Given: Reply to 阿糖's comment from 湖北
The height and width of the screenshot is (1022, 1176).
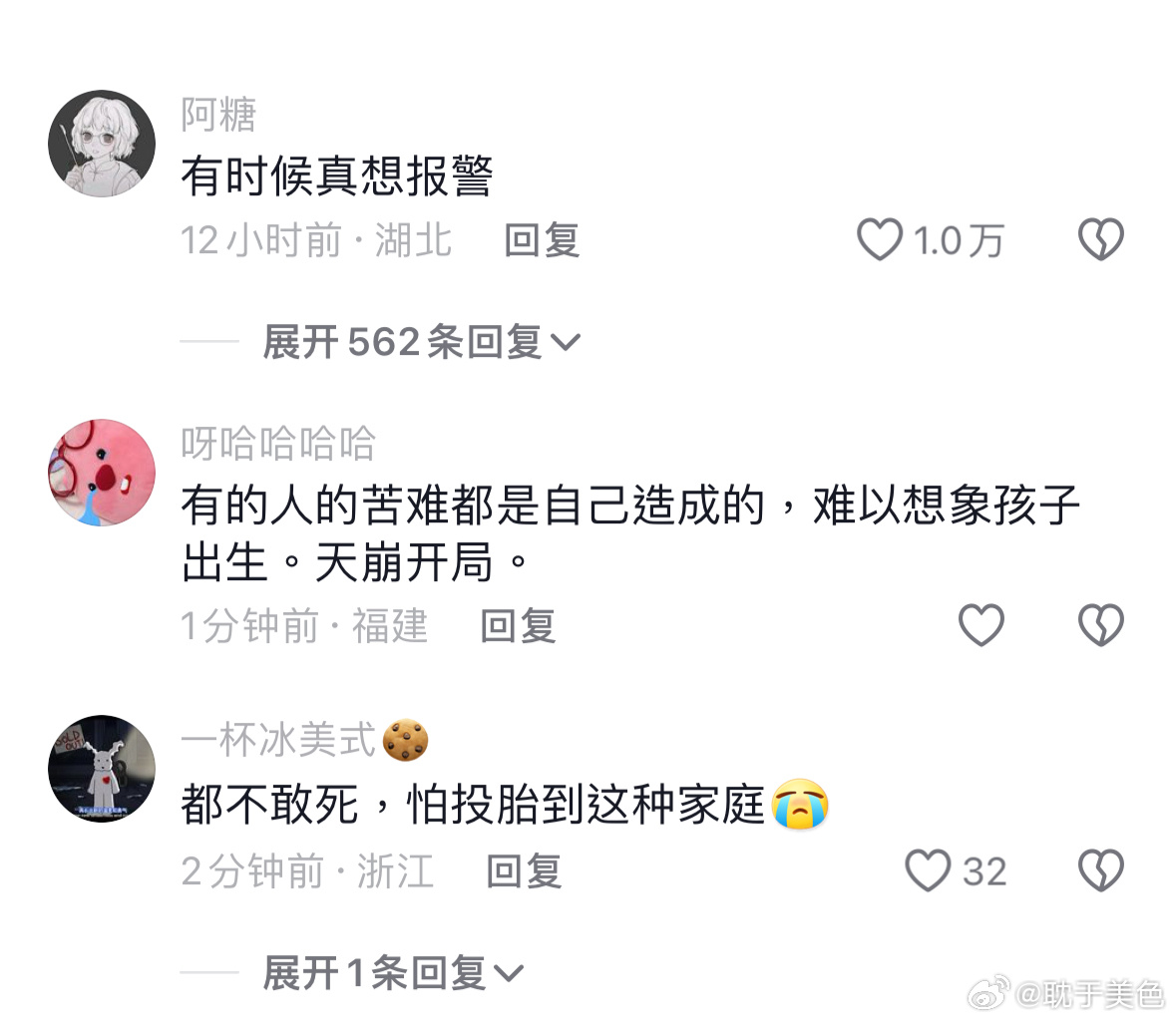Looking at the screenshot, I should 542,240.
